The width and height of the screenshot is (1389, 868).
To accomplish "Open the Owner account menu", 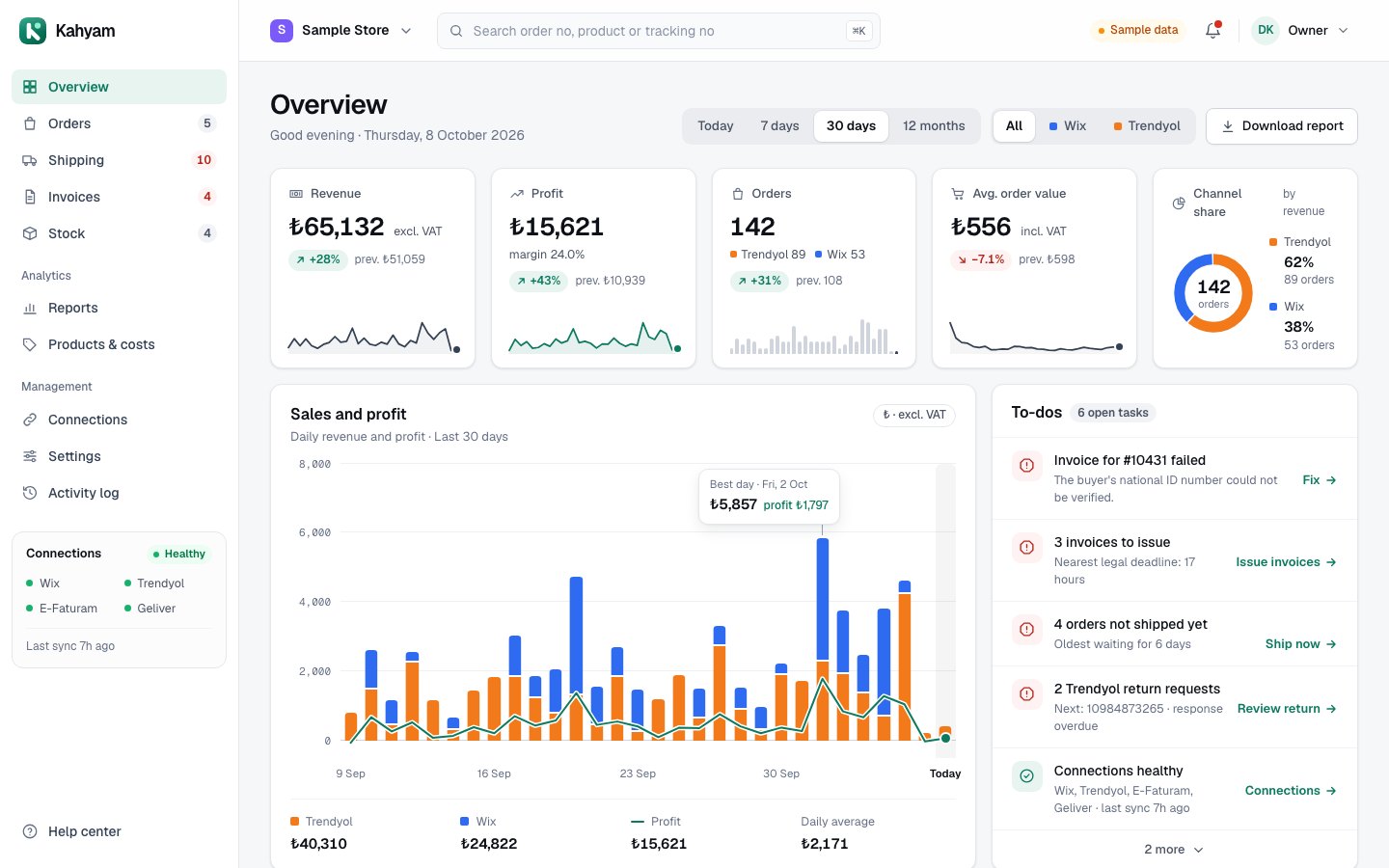I will point(1300,31).
